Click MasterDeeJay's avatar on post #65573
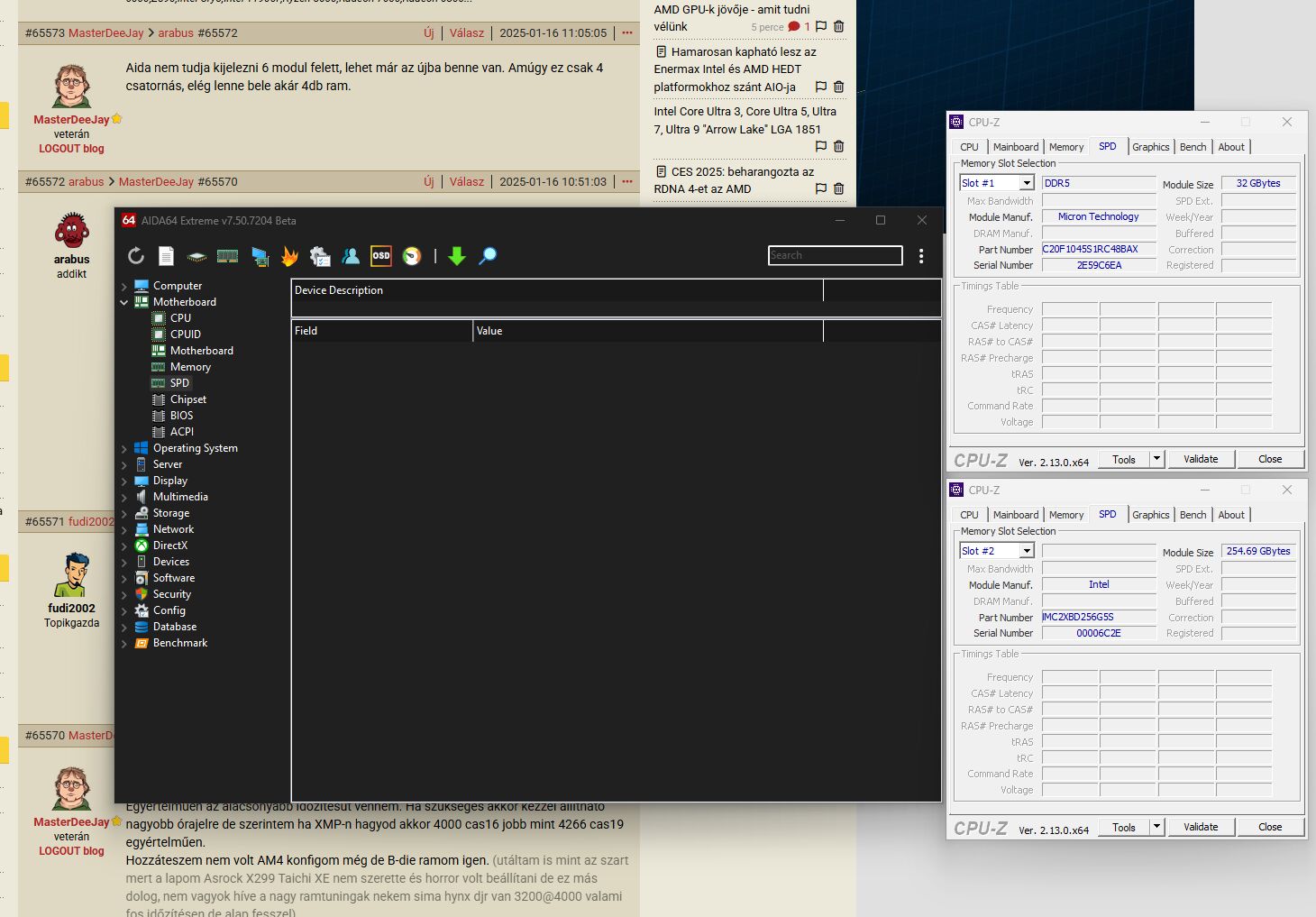This screenshot has width=1316, height=917. 72,87
